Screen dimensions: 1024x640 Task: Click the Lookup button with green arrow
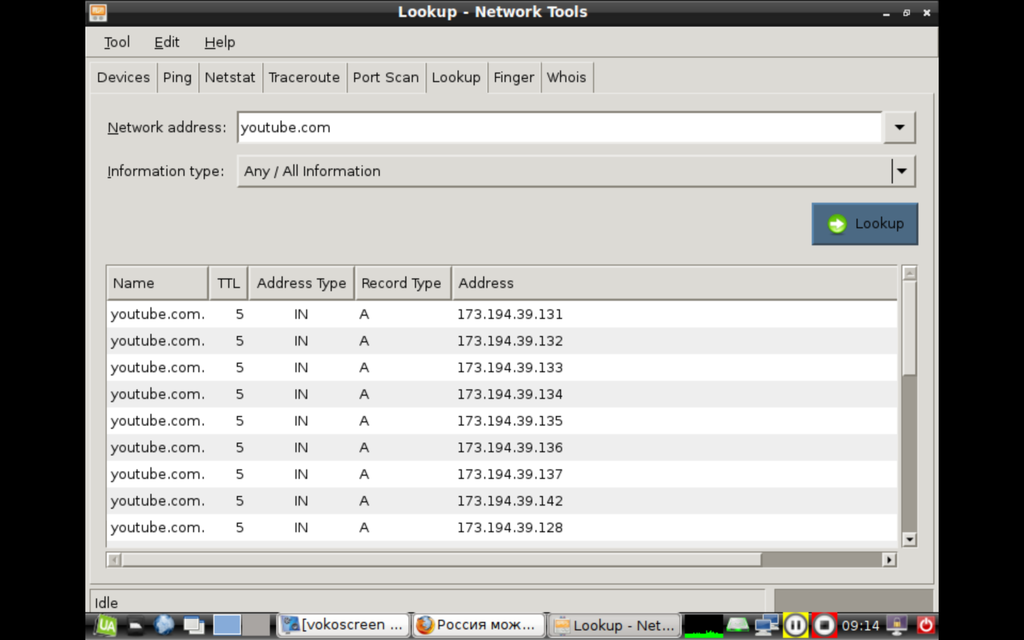point(865,224)
